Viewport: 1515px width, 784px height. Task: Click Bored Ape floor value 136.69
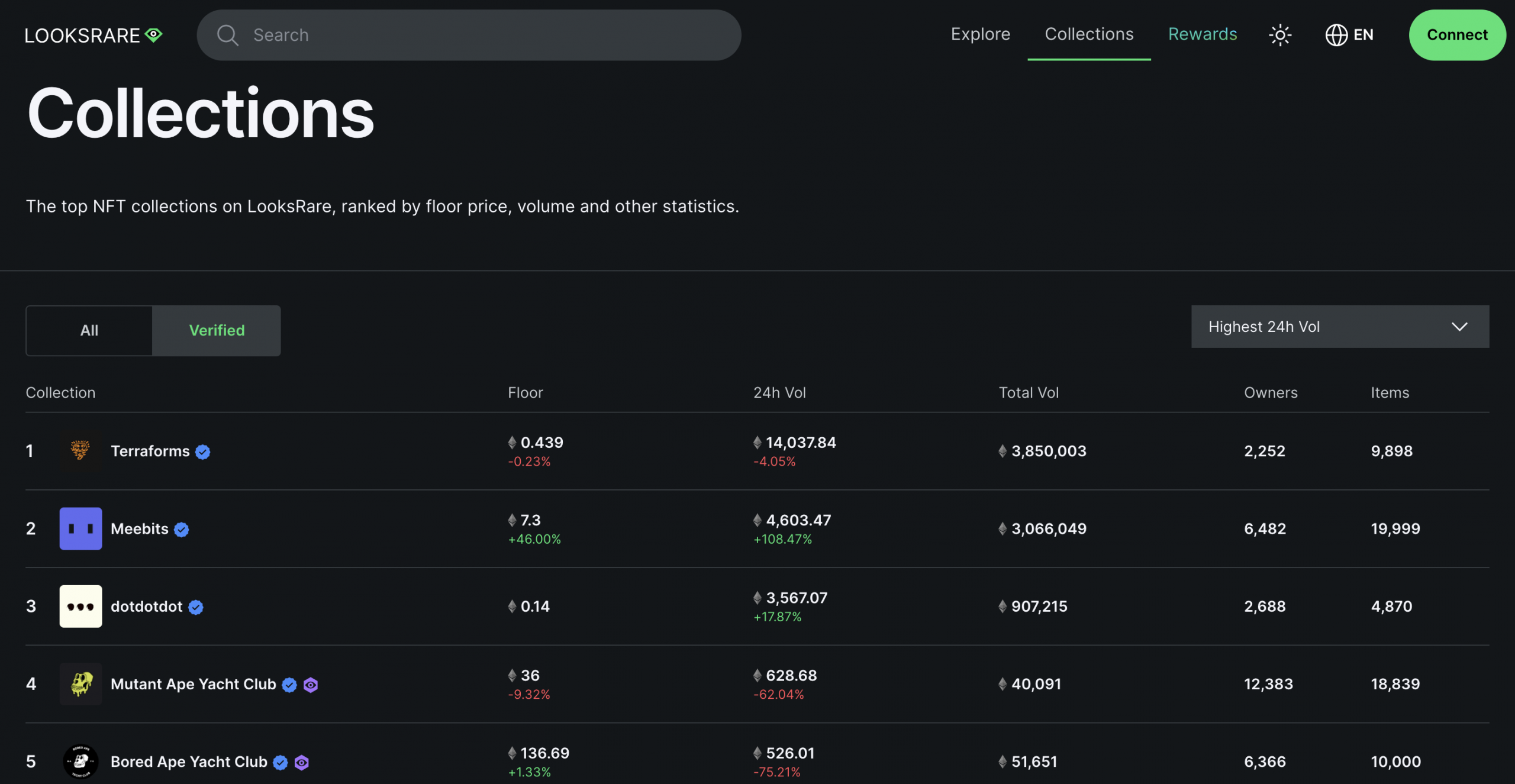coord(544,753)
